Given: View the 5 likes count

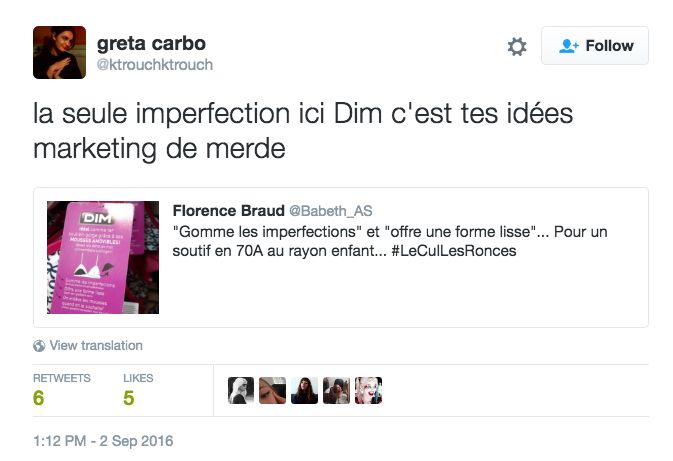Looking at the screenshot, I should pyautogui.click(x=129, y=398).
